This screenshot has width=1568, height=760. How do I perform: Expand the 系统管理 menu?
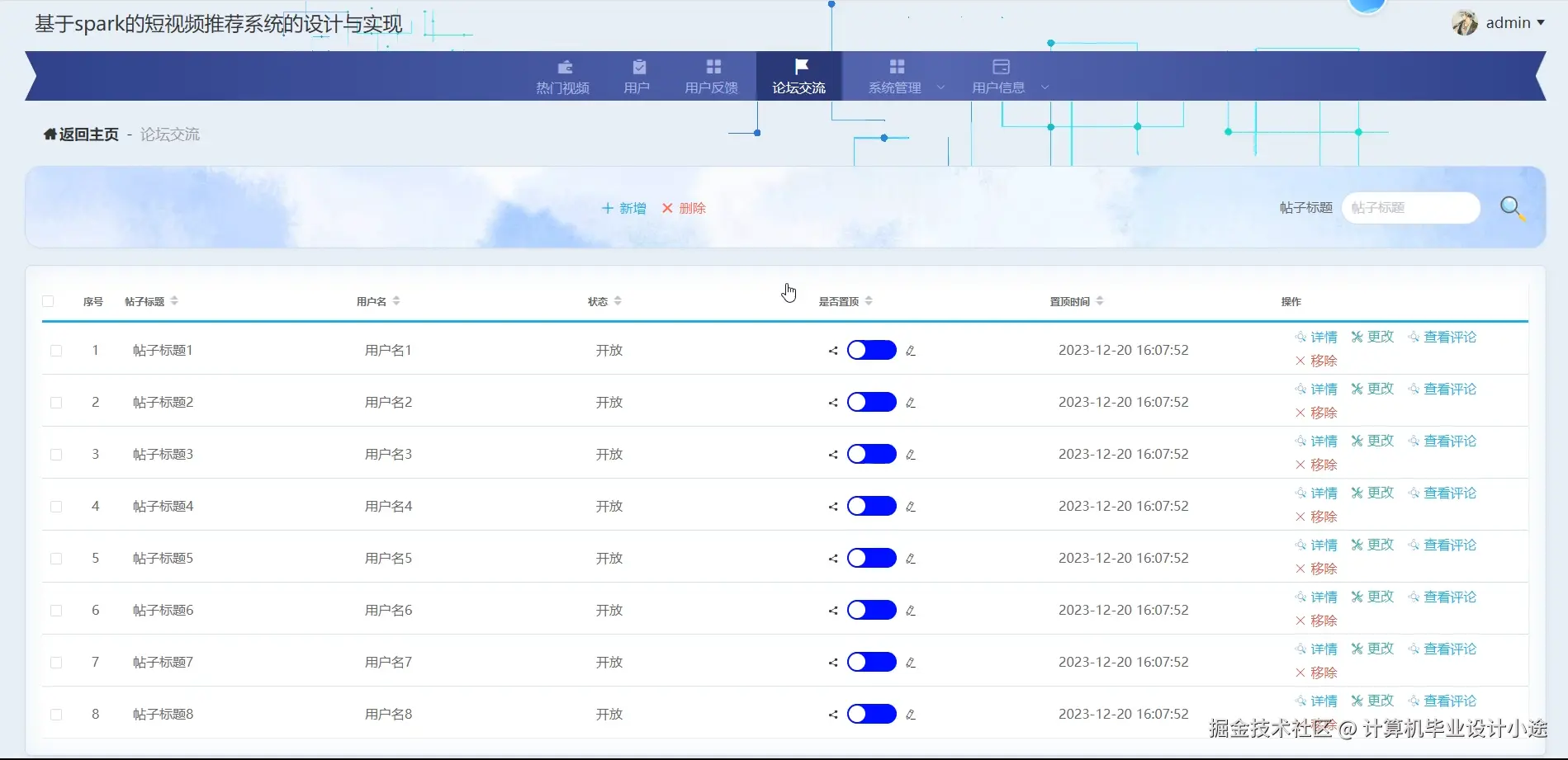click(906, 77)
